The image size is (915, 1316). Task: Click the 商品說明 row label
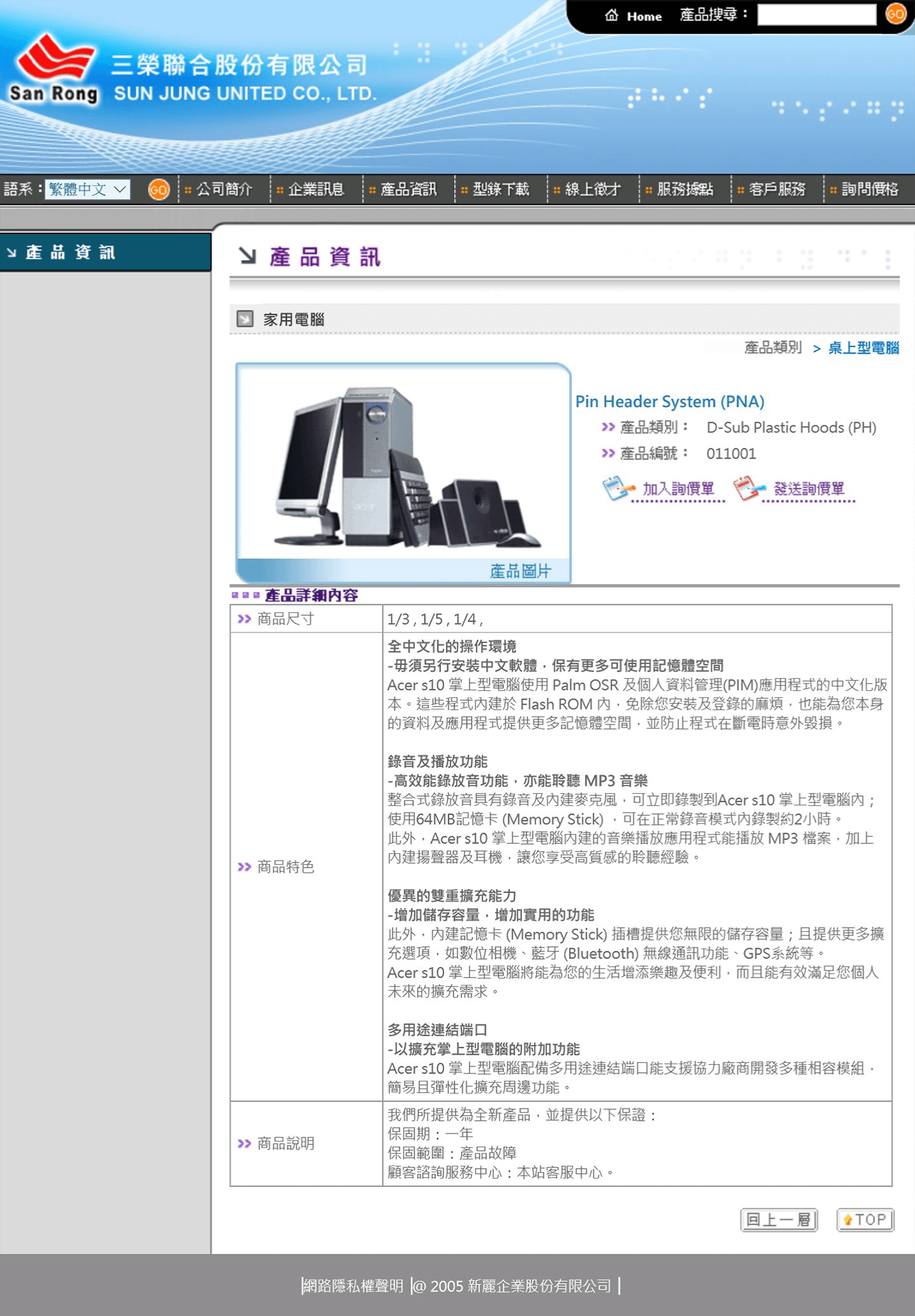[285, 1144]
